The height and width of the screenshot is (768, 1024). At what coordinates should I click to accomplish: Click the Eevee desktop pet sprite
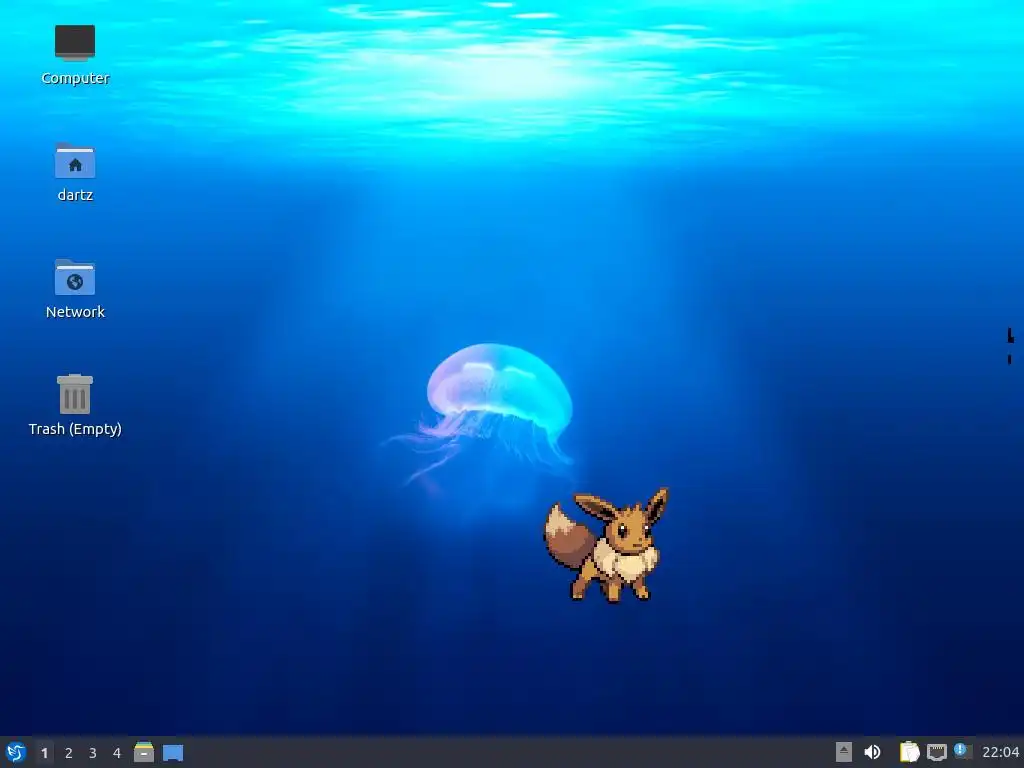607,545
